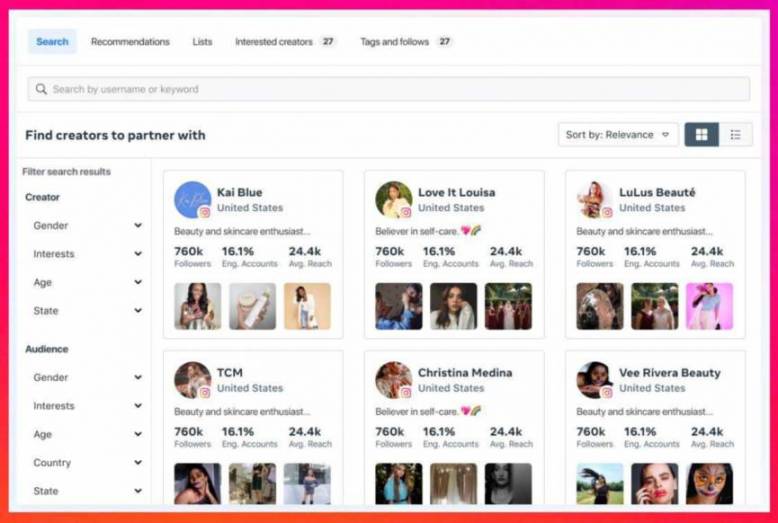Click the grid view icon

[x=701, y=135]
